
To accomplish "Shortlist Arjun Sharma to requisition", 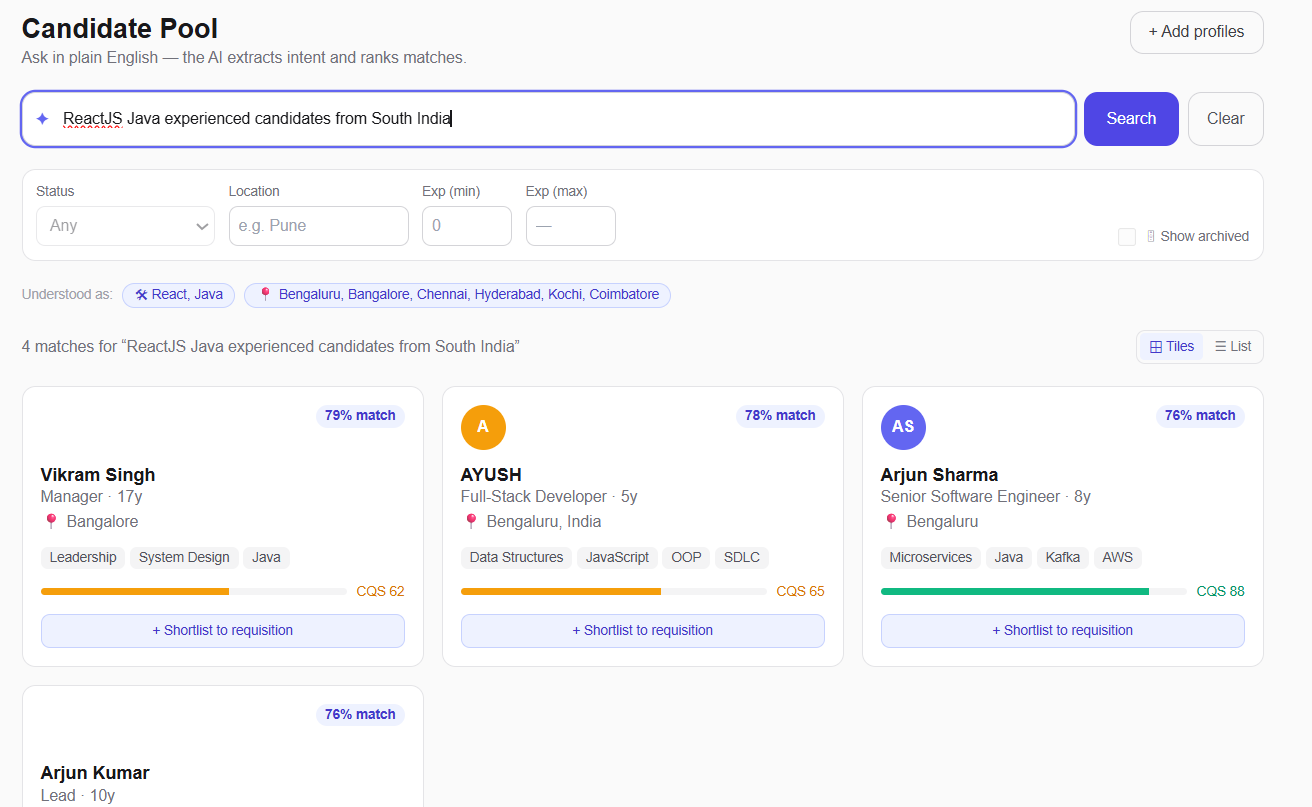I will coord(1063,631).
